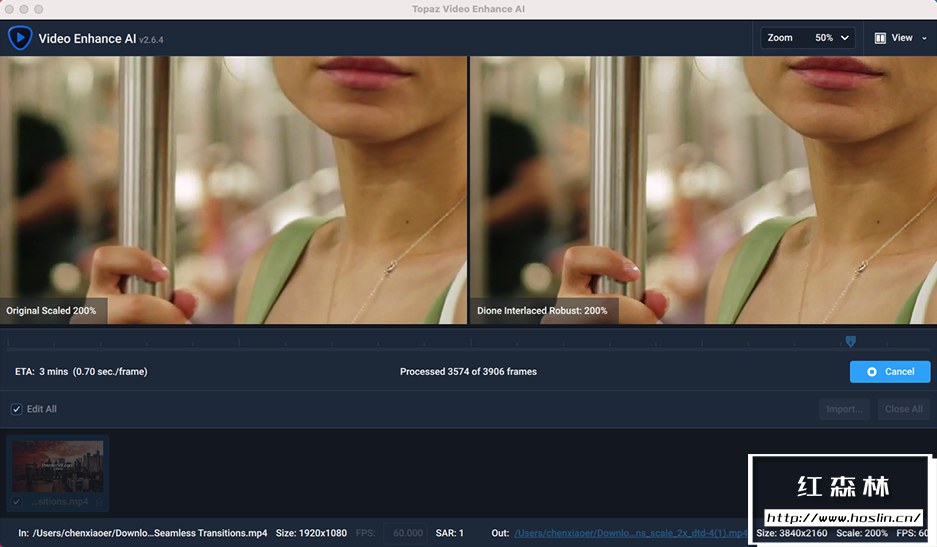
Task: Click the Size: 1920x1080 text
Action: pyautogui.click(x=311, y=533)
